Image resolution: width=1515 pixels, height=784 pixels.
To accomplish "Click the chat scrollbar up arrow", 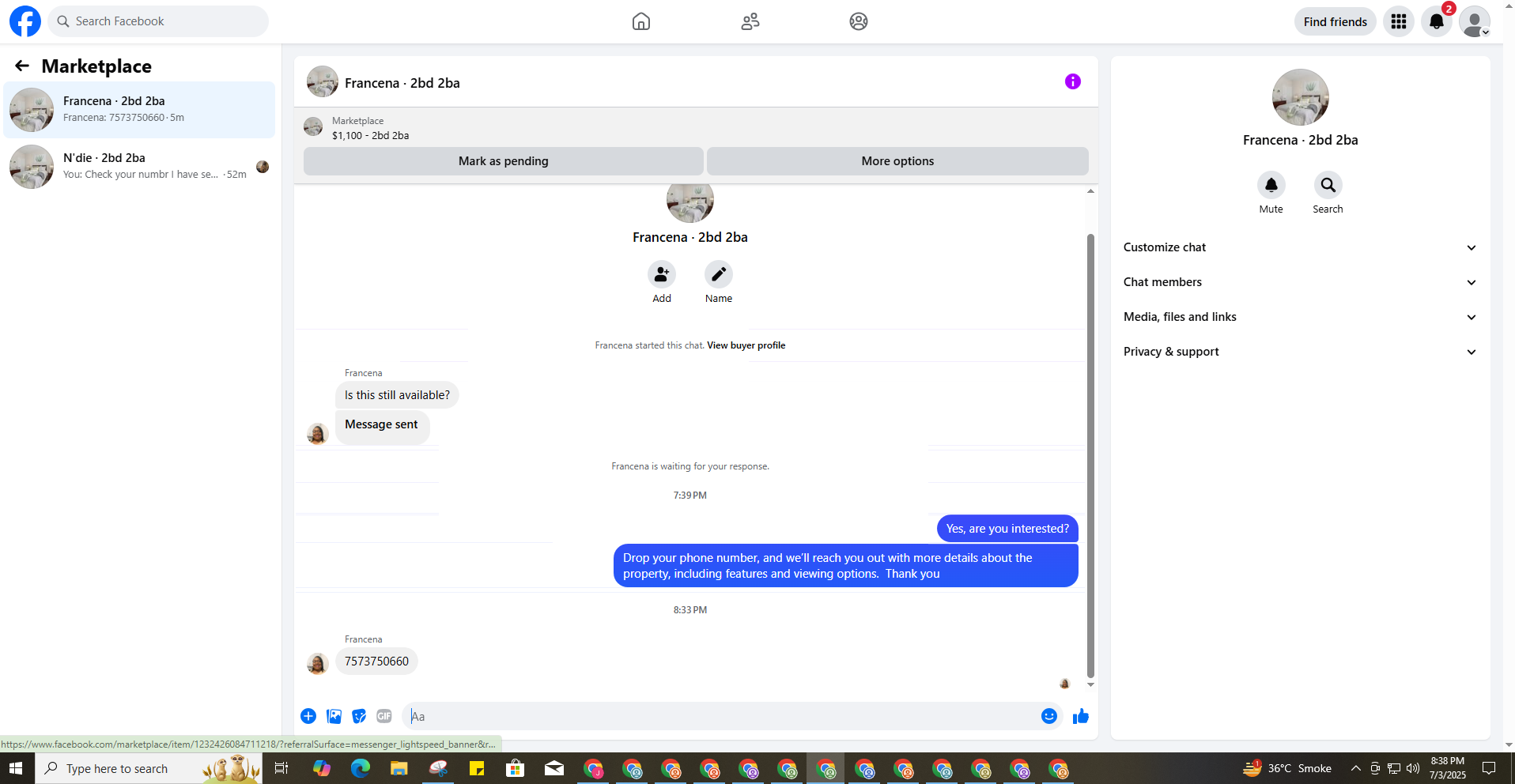I will tap(1090, 191).
